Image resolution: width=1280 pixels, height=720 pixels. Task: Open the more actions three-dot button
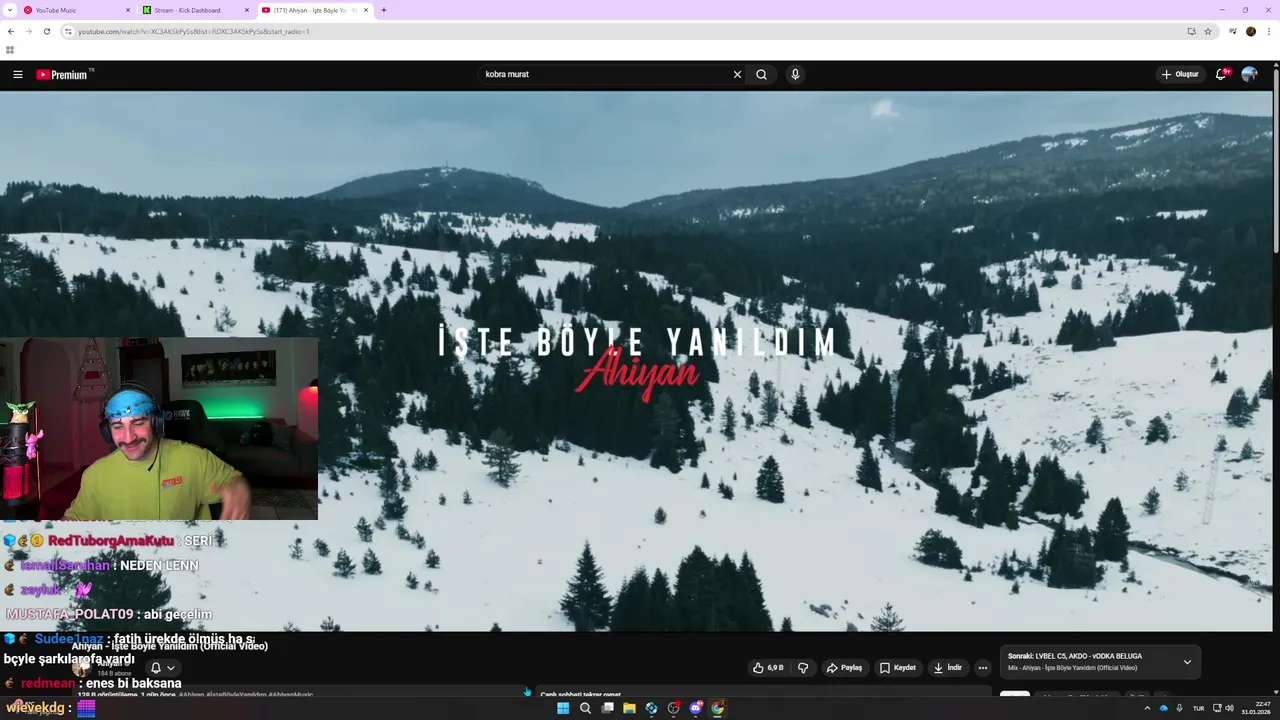coord(983,667)
